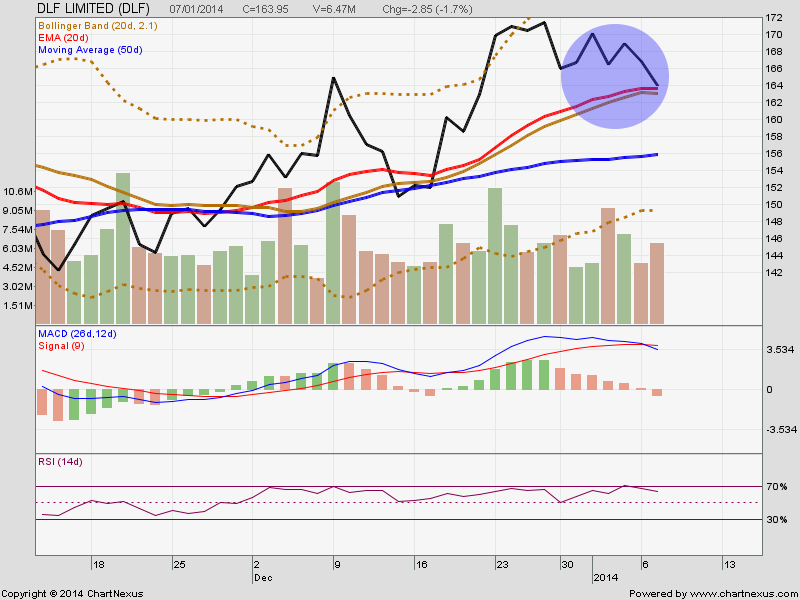The width and height of the screenshot is (800, 600).
Task: Click the date marker 23 on time axis
Action: 502,565
